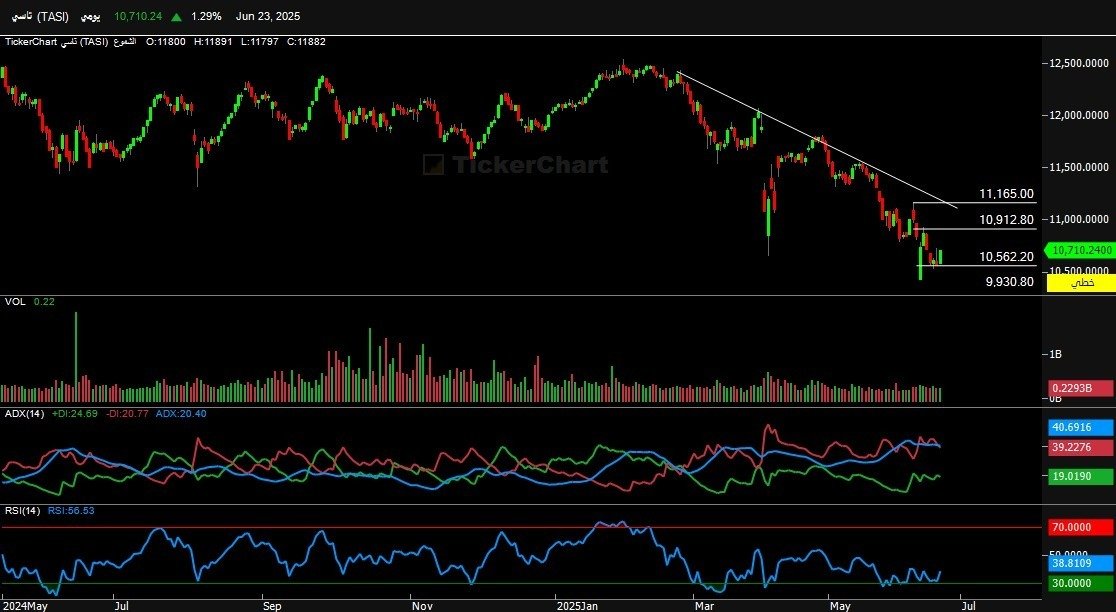Click the May time axis label
1116x612 pixels.
840,606
